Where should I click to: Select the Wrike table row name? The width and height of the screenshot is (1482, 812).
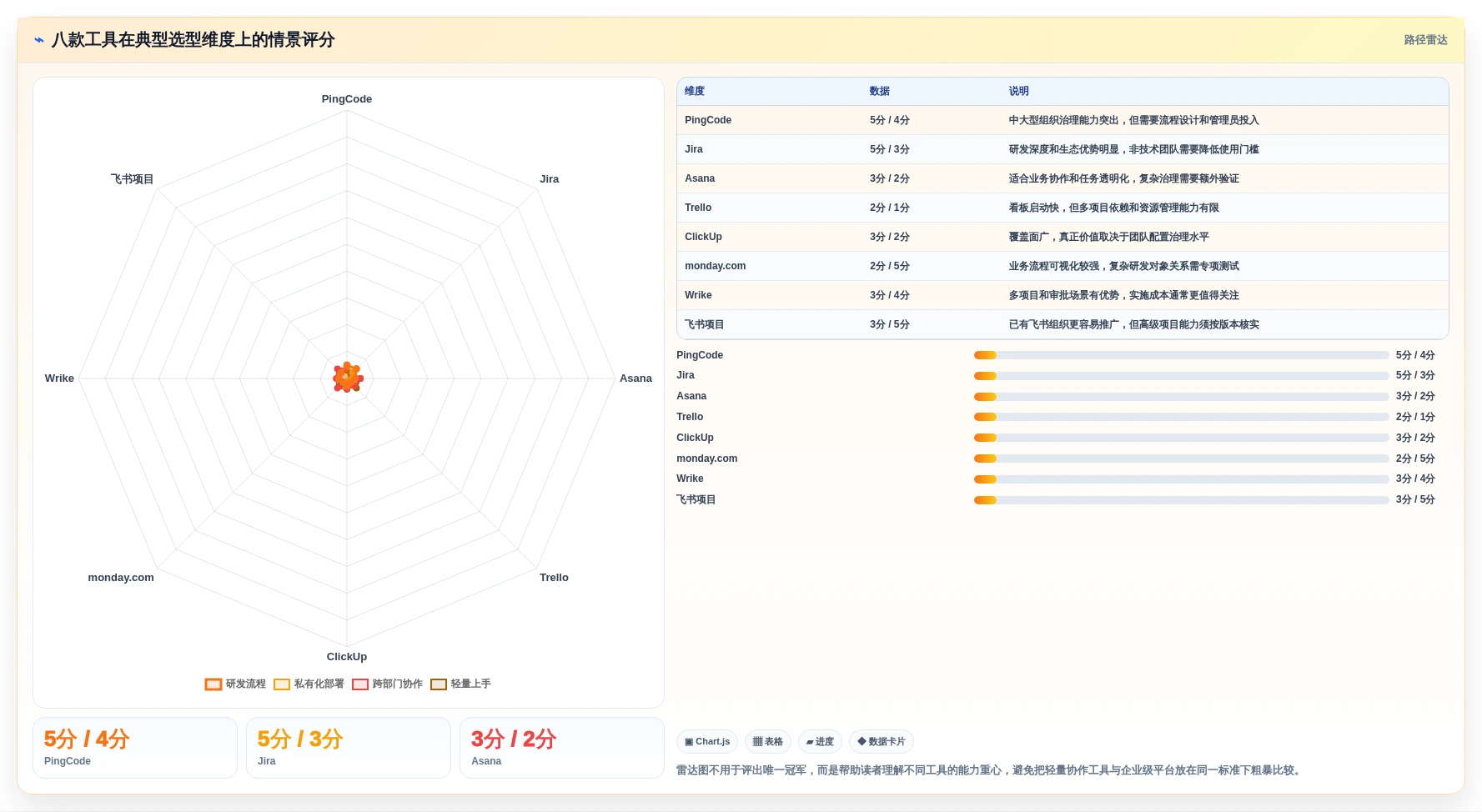pos(698,295)
